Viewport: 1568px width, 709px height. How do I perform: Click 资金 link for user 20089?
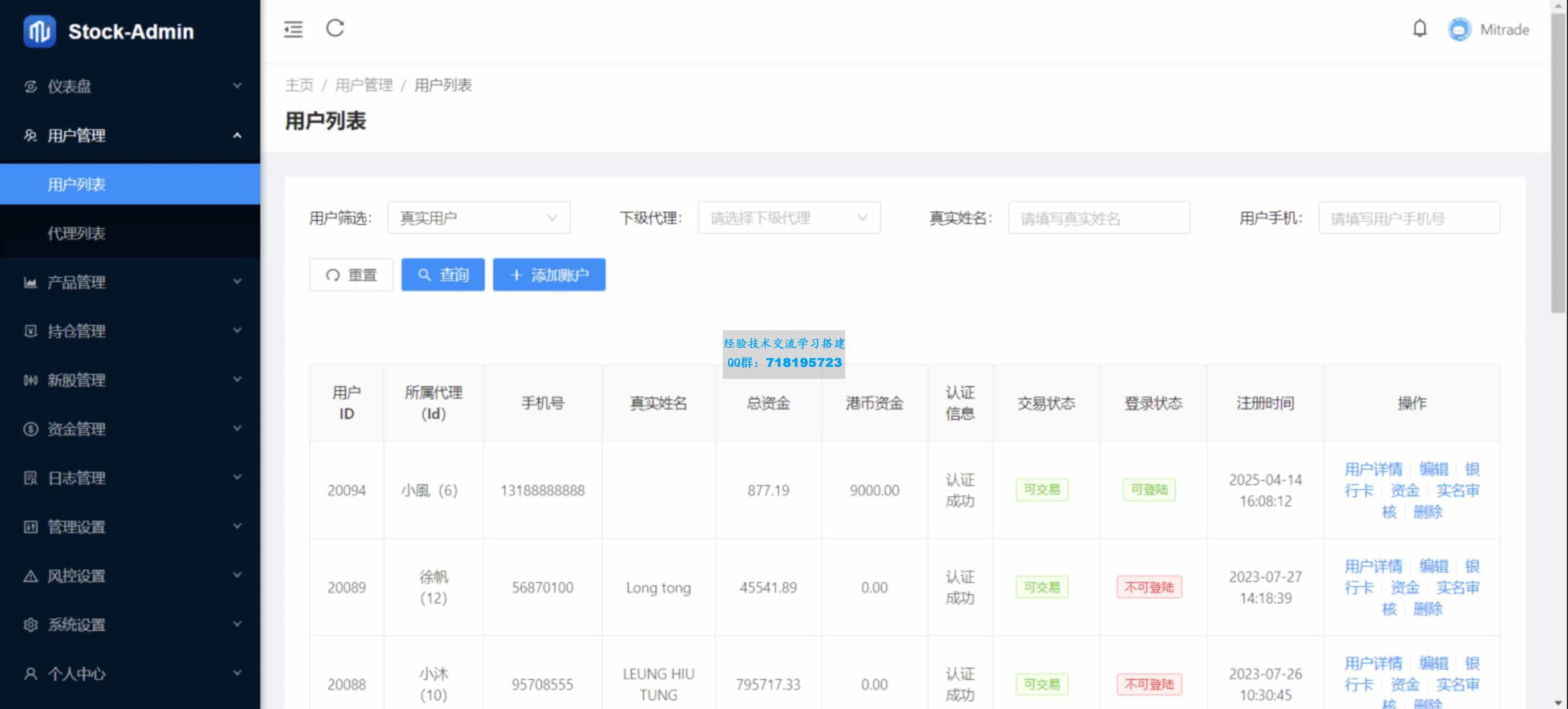(1404, 588)
